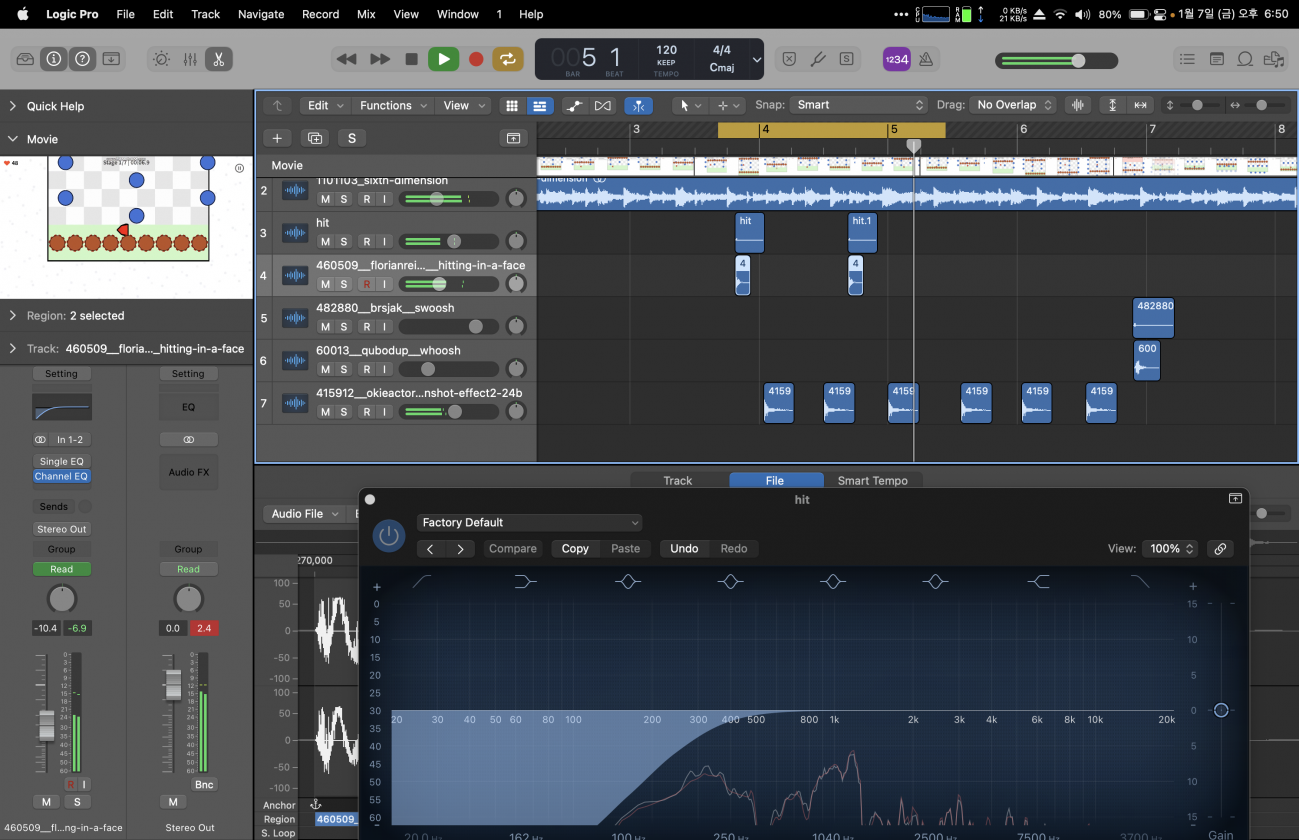This screenshot has width=1299, height=840.
Task: Toggle global Solo S button in track header
Action: tap(351, 138)
